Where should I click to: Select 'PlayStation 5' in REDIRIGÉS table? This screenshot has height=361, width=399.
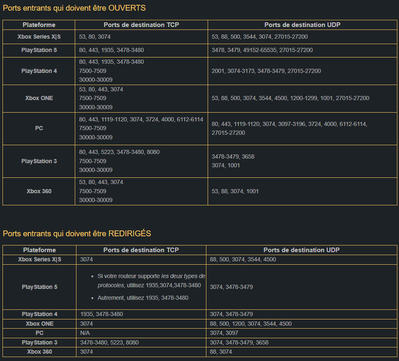point(39,287)
